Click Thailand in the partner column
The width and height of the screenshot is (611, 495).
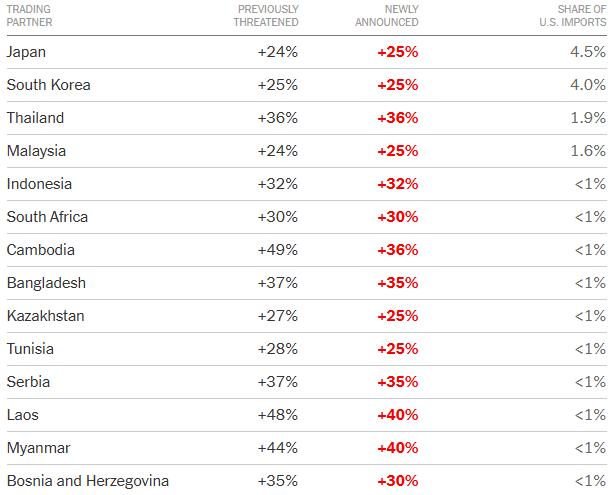[x=35, y=118]
